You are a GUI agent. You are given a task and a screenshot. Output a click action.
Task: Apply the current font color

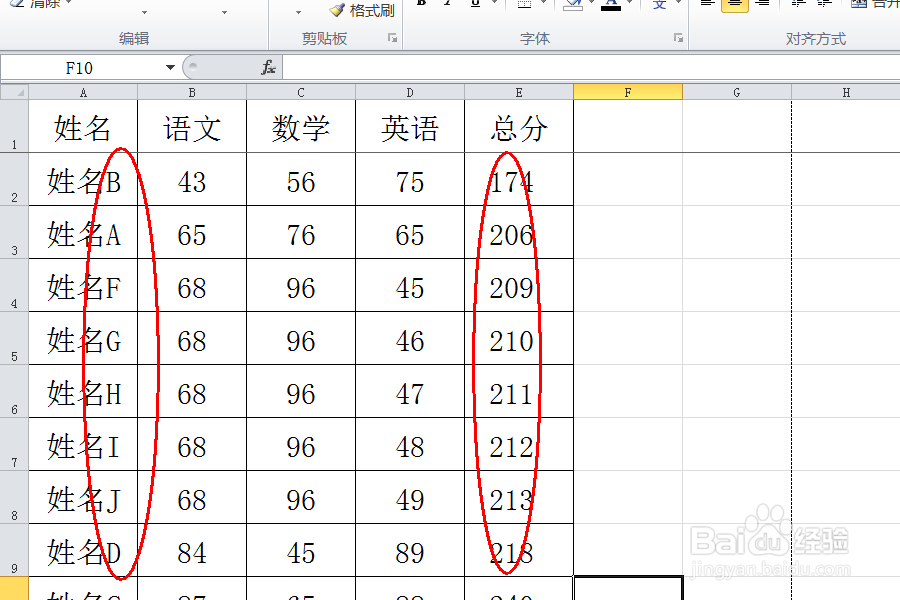(x=611, y=6)
